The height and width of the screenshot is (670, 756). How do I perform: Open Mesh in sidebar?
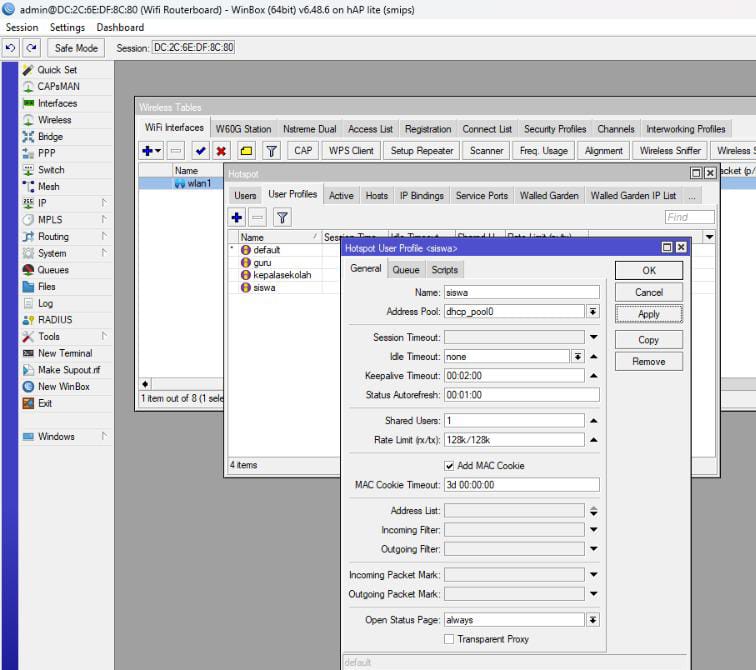49,186
